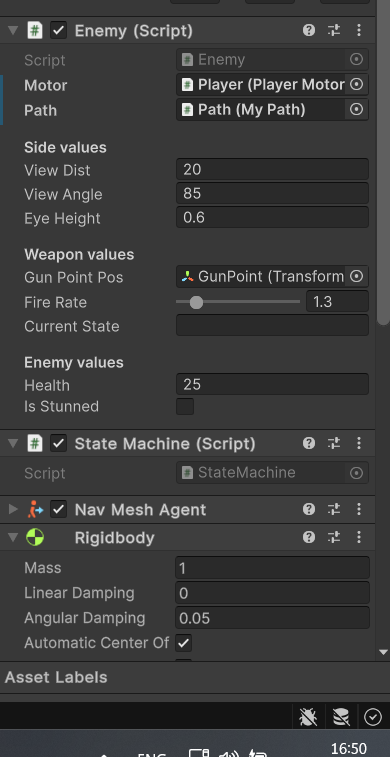
Task: Open presets icon for Nav Mesh Agent
Action: pyautogui.click(x=334, y=509)
